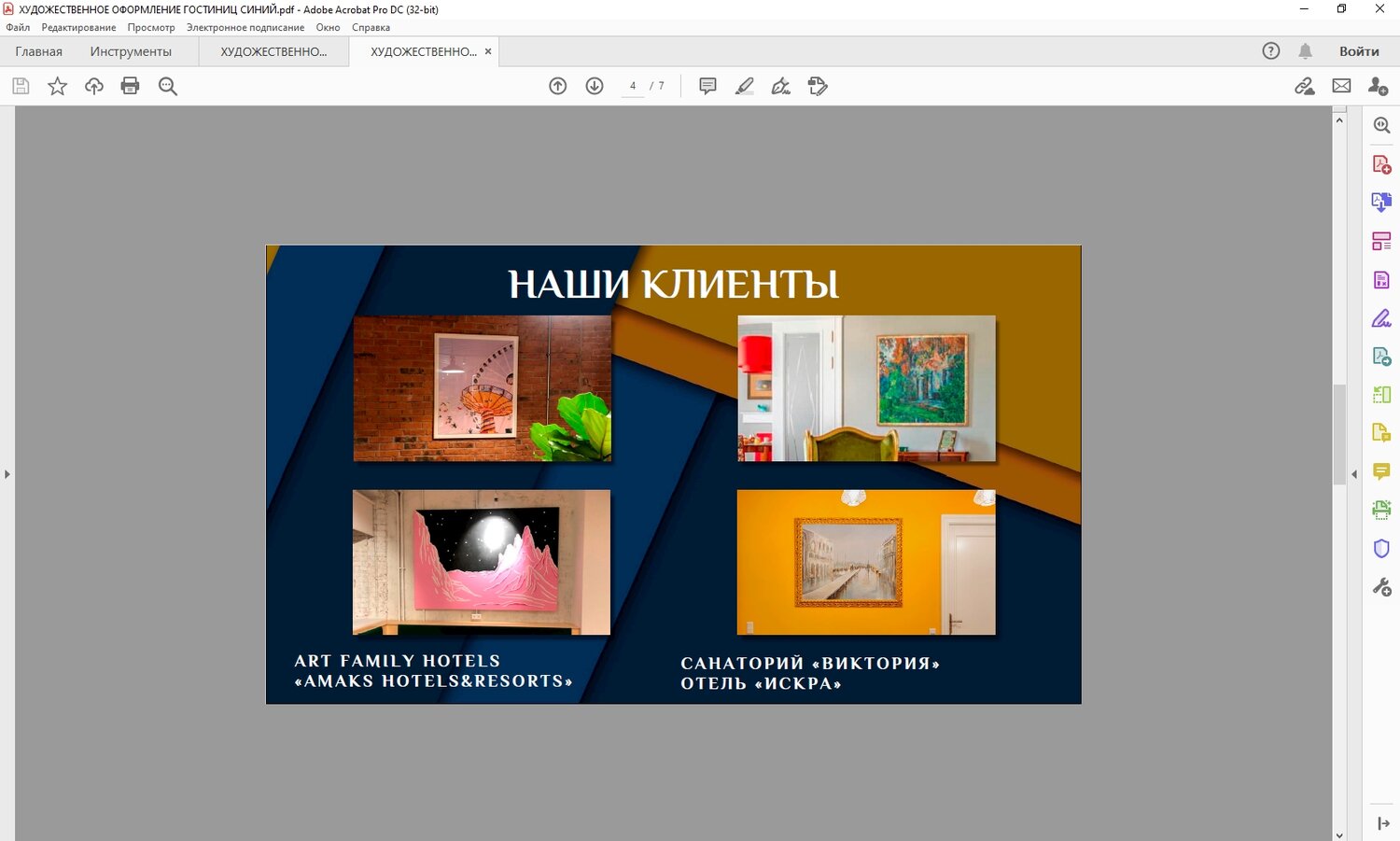Switch to the Главная tab
1400x841 pixels.
(38, 51)
